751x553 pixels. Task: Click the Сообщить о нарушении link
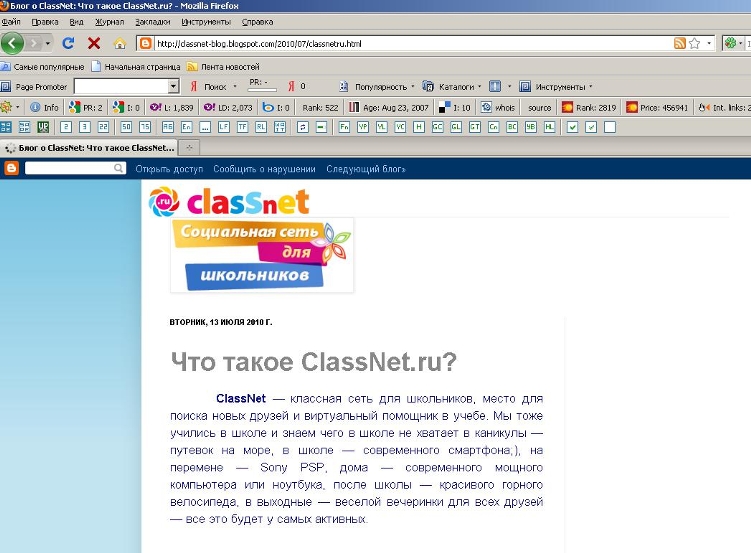coord(264,169)
